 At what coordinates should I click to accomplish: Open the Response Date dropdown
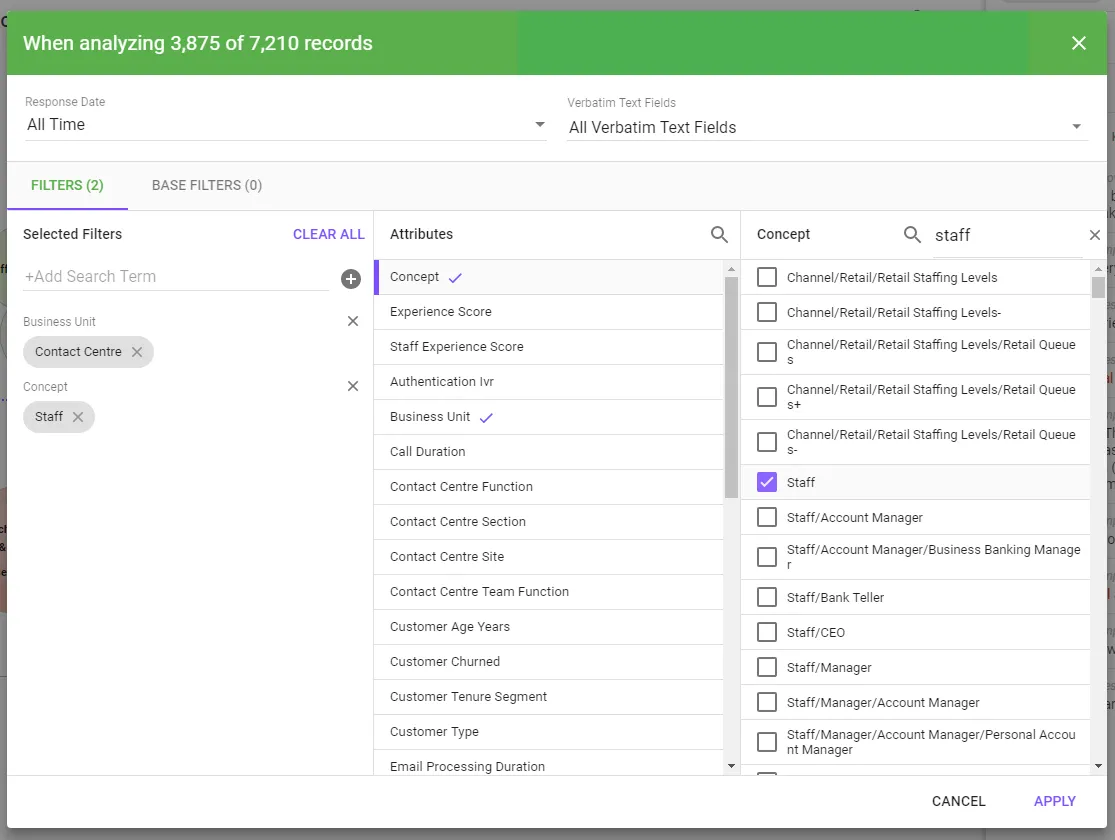tap(286, 124)
